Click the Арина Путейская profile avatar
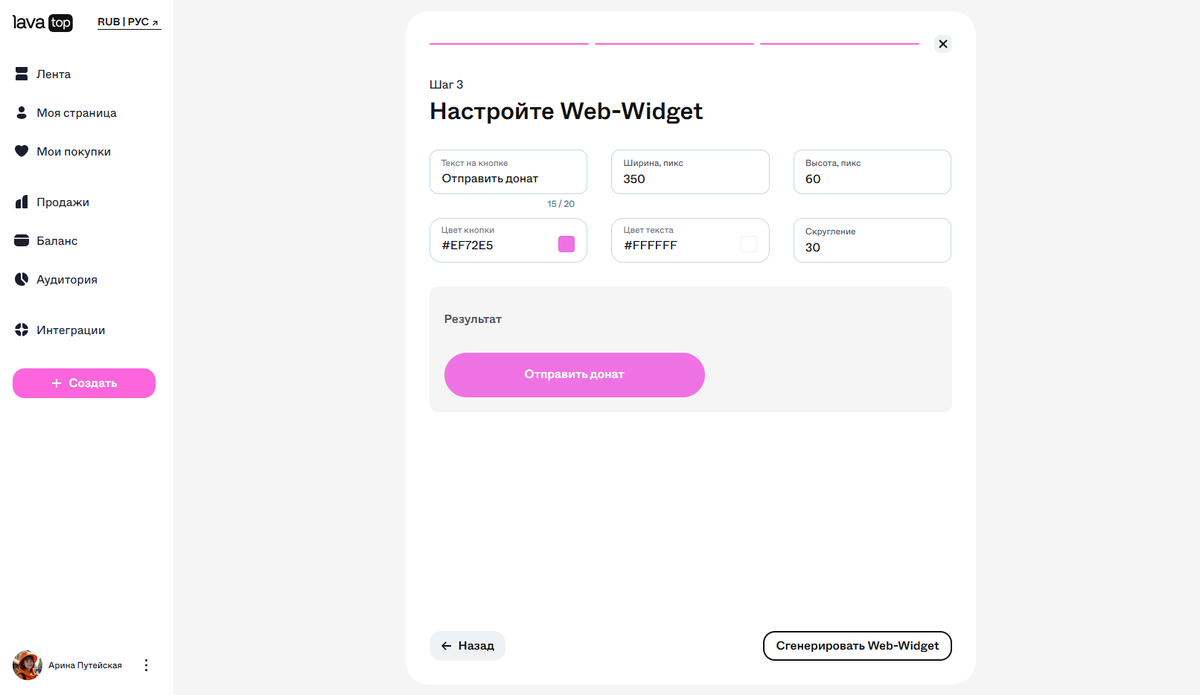1200x695 pixels. [27, 665]
